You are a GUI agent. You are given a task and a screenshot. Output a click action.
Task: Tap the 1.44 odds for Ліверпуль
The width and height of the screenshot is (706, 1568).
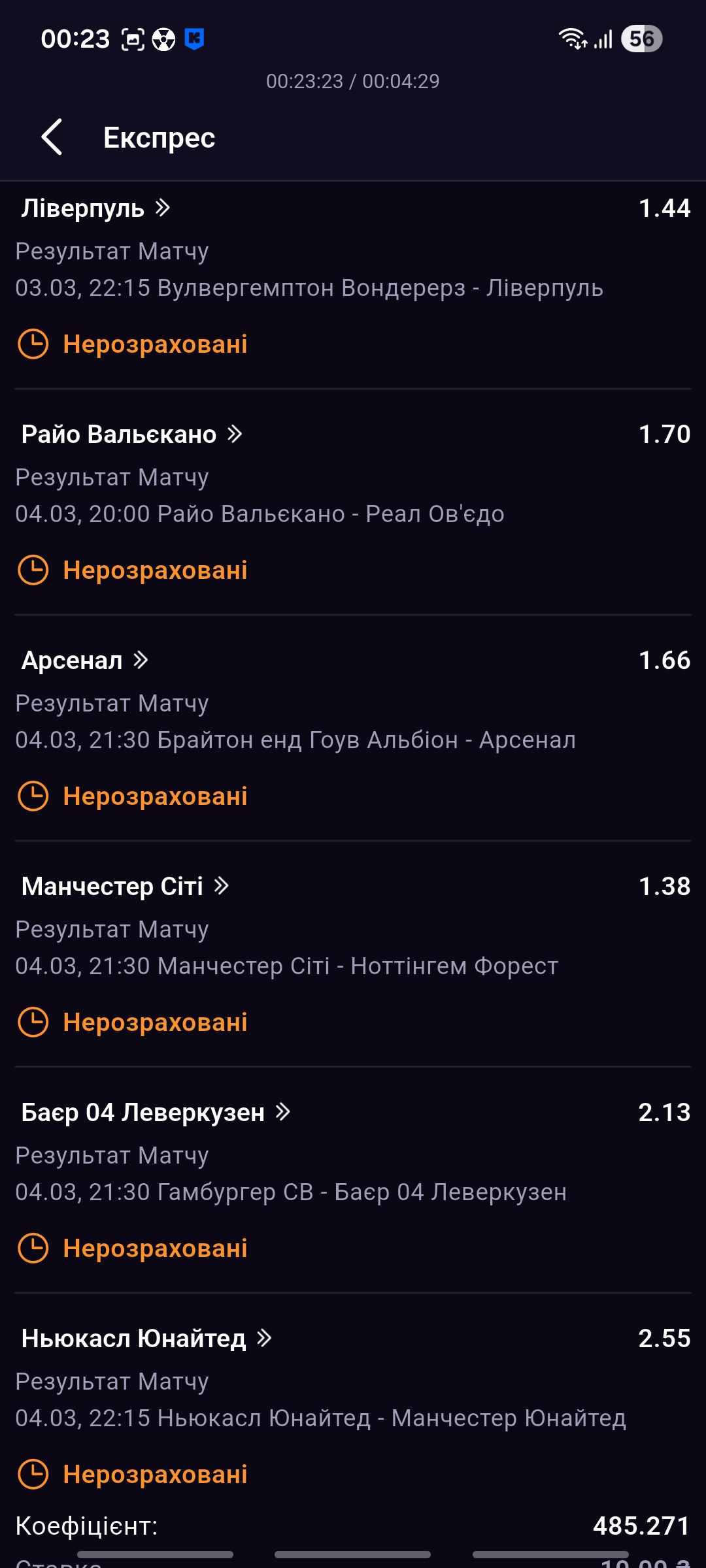[x=664, y=208]
